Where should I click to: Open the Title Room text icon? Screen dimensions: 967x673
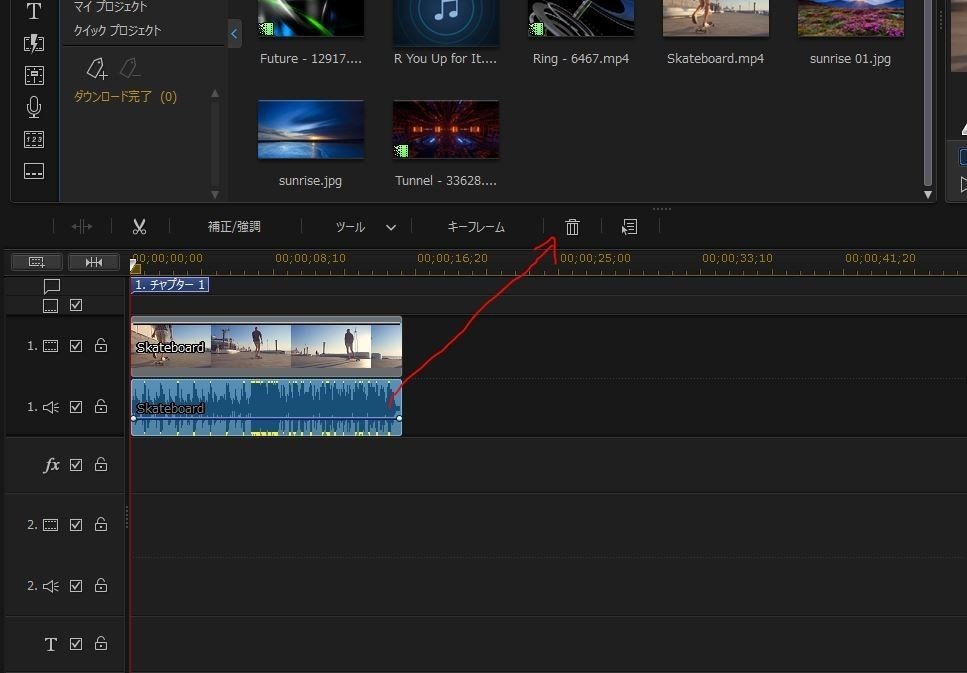coord(34,10)
